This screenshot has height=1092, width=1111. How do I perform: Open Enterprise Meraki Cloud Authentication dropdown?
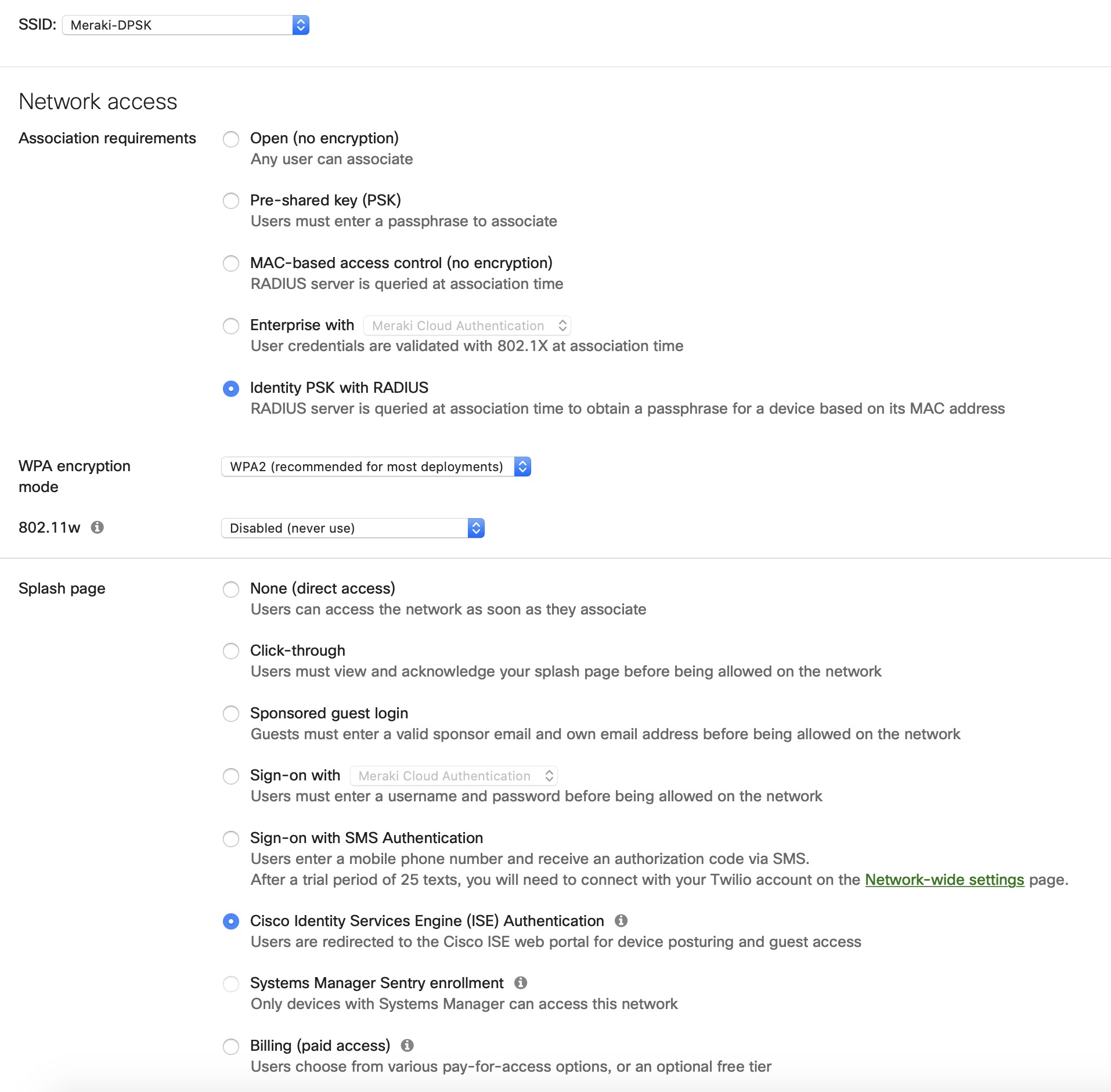click(x=467, y=326)
